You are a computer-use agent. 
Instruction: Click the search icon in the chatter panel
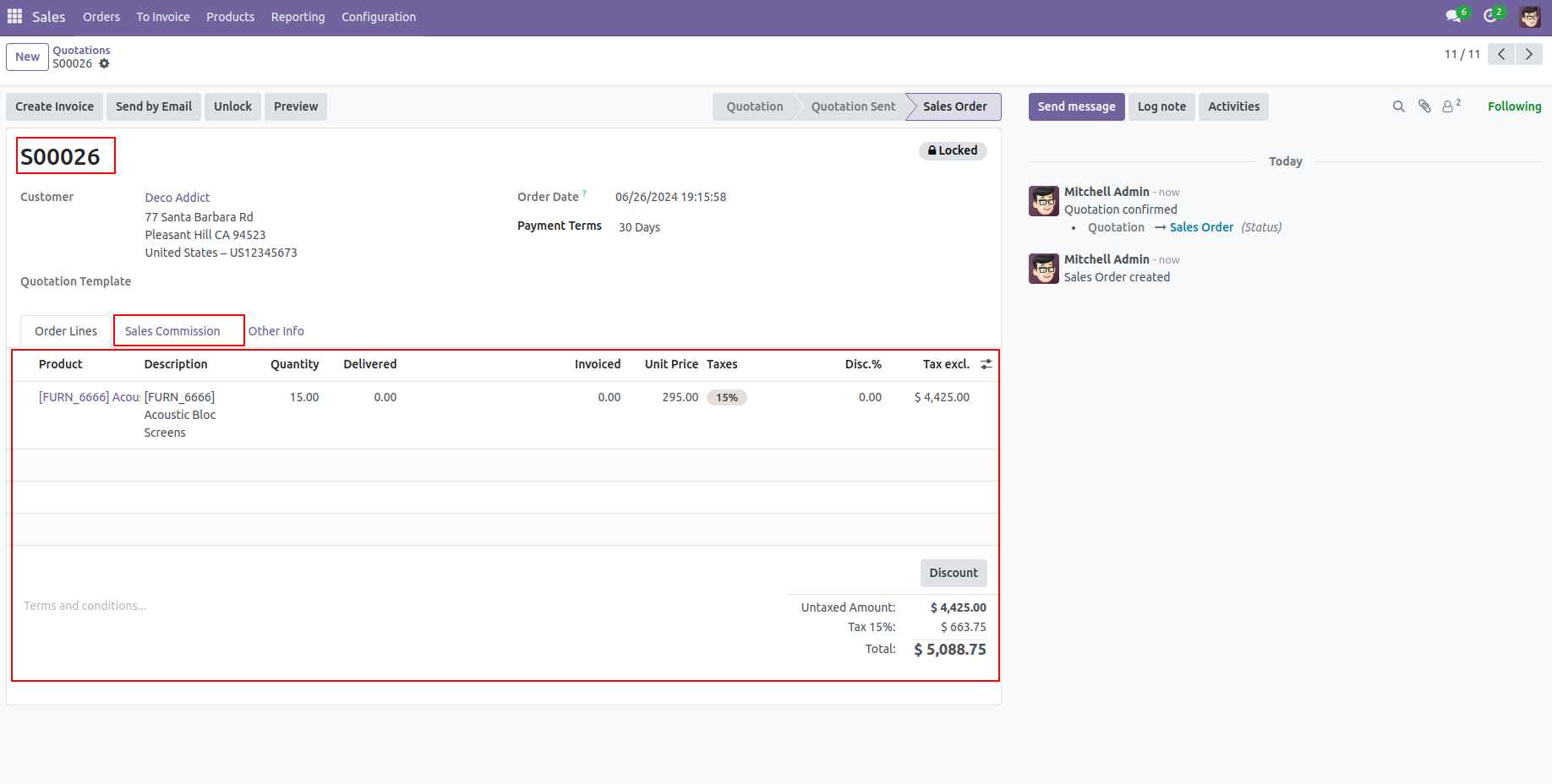(x=1398, y=106)
